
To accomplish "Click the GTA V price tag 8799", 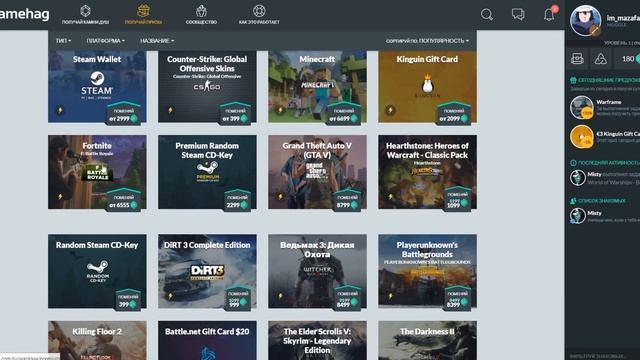I will click(x=347, y=200).
